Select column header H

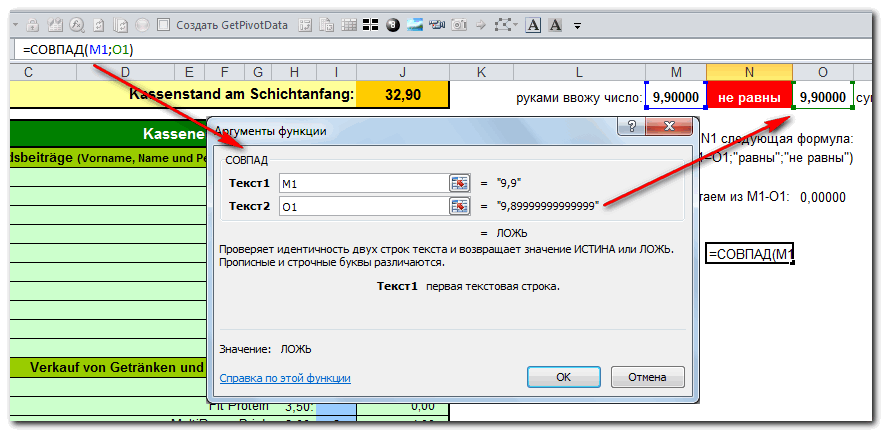click(294, 72)
